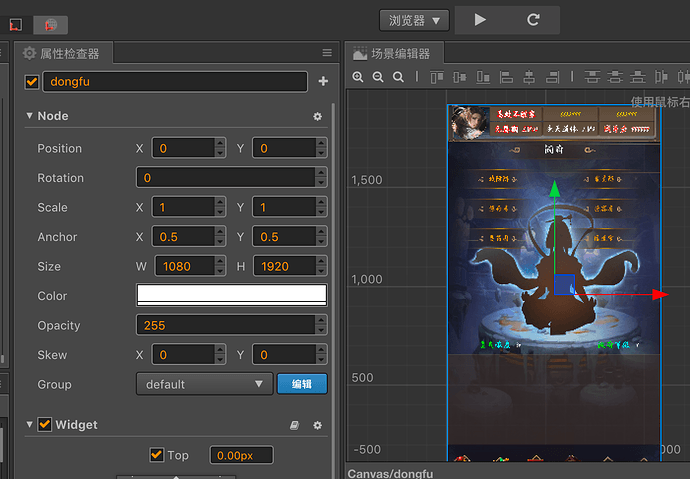The height and width of the screenshot is (479, 690).
Task: Open Widget component gear settings
Action: coord(317,425)
